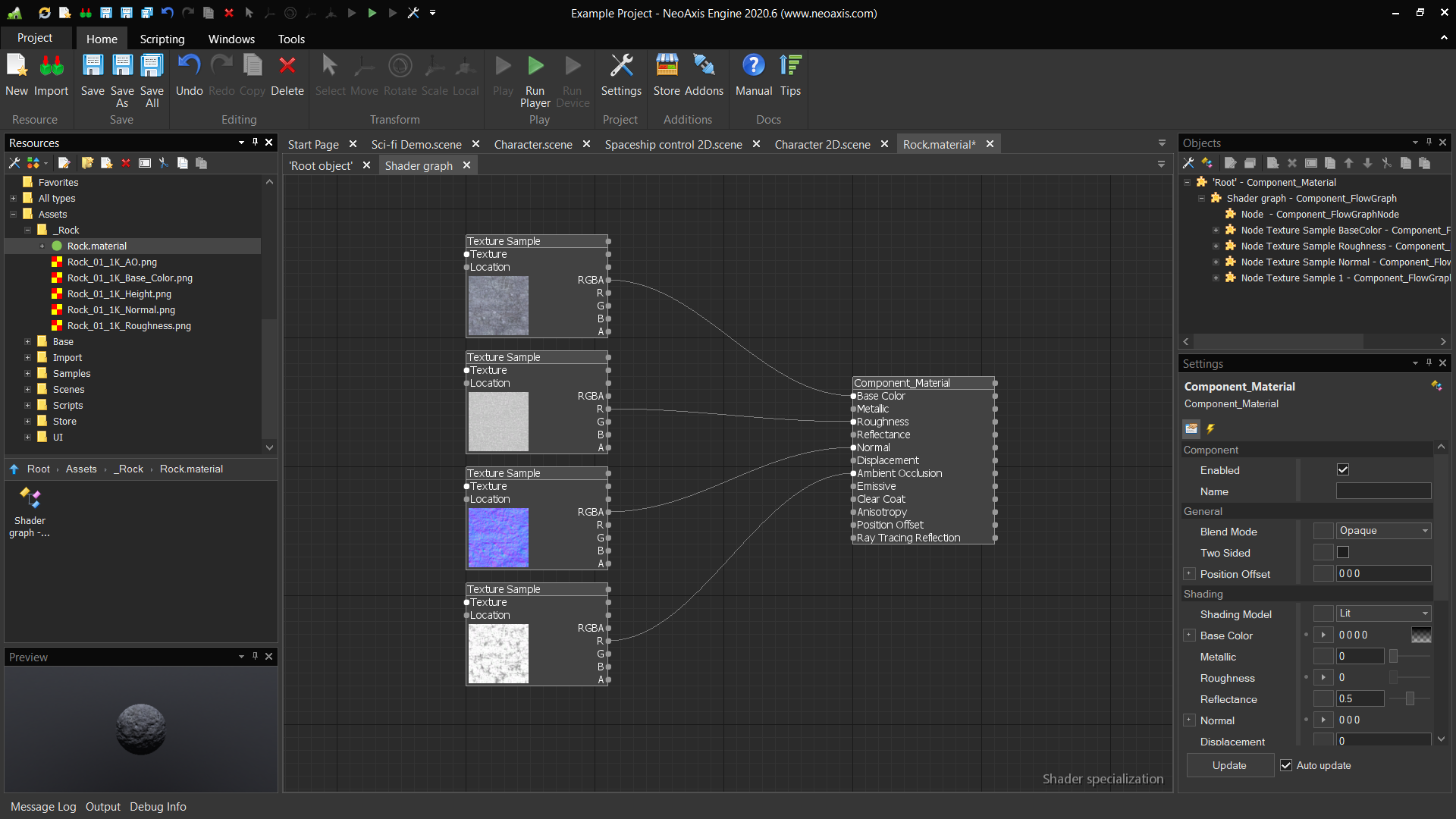The width and height of the screenshot is (1456, 819).
Task: Open the Blend Mode Opaque dropdown
Action: coord(1383,531)
